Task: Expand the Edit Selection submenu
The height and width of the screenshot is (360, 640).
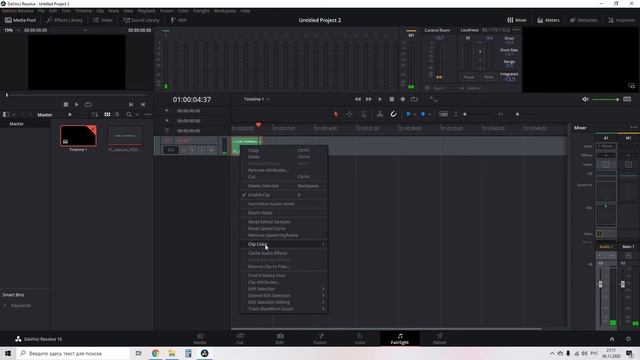Action: click(x=284, y=289)
